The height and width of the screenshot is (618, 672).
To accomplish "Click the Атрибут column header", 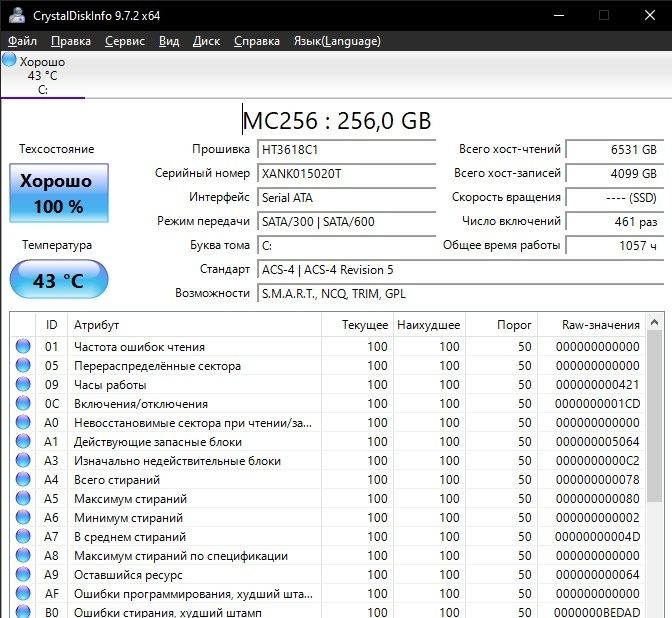I will click(x=194, y=325).
